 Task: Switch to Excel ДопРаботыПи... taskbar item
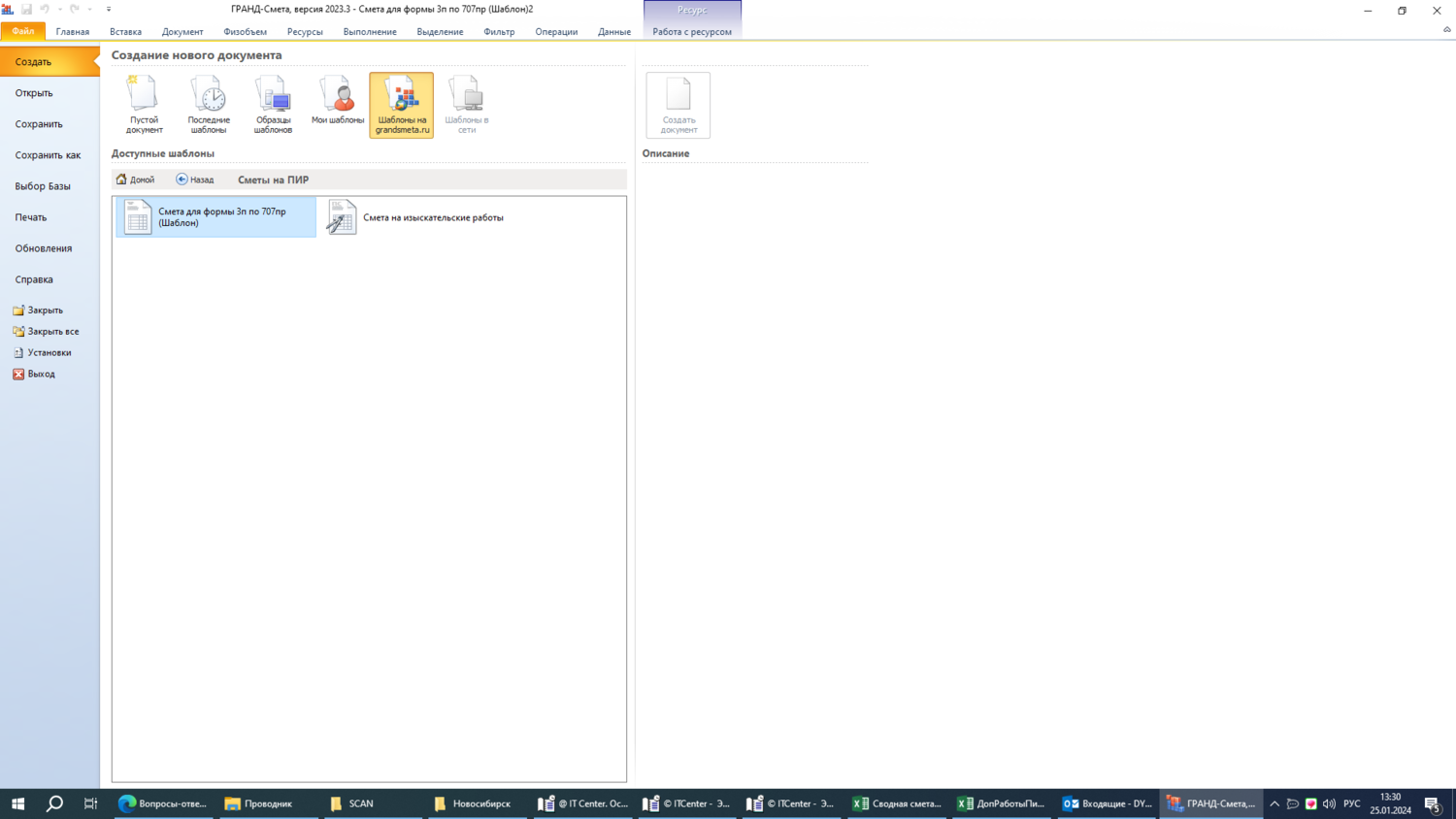tap(1002, 803)
